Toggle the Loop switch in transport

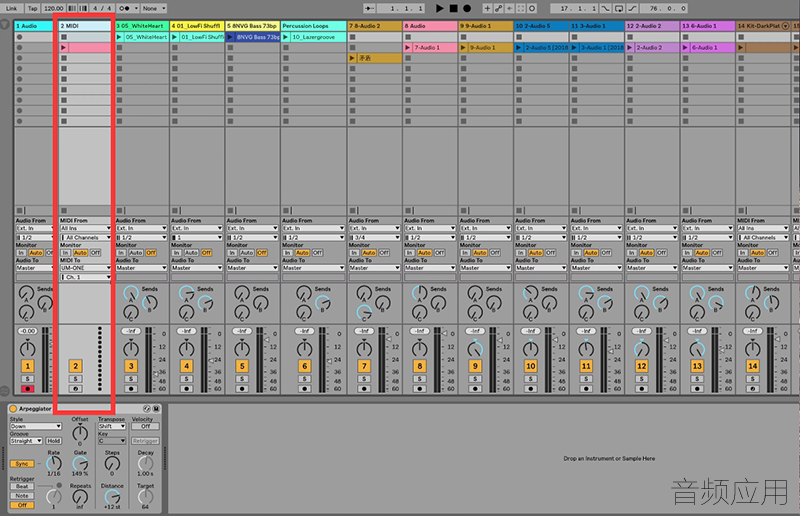point(618,8)
